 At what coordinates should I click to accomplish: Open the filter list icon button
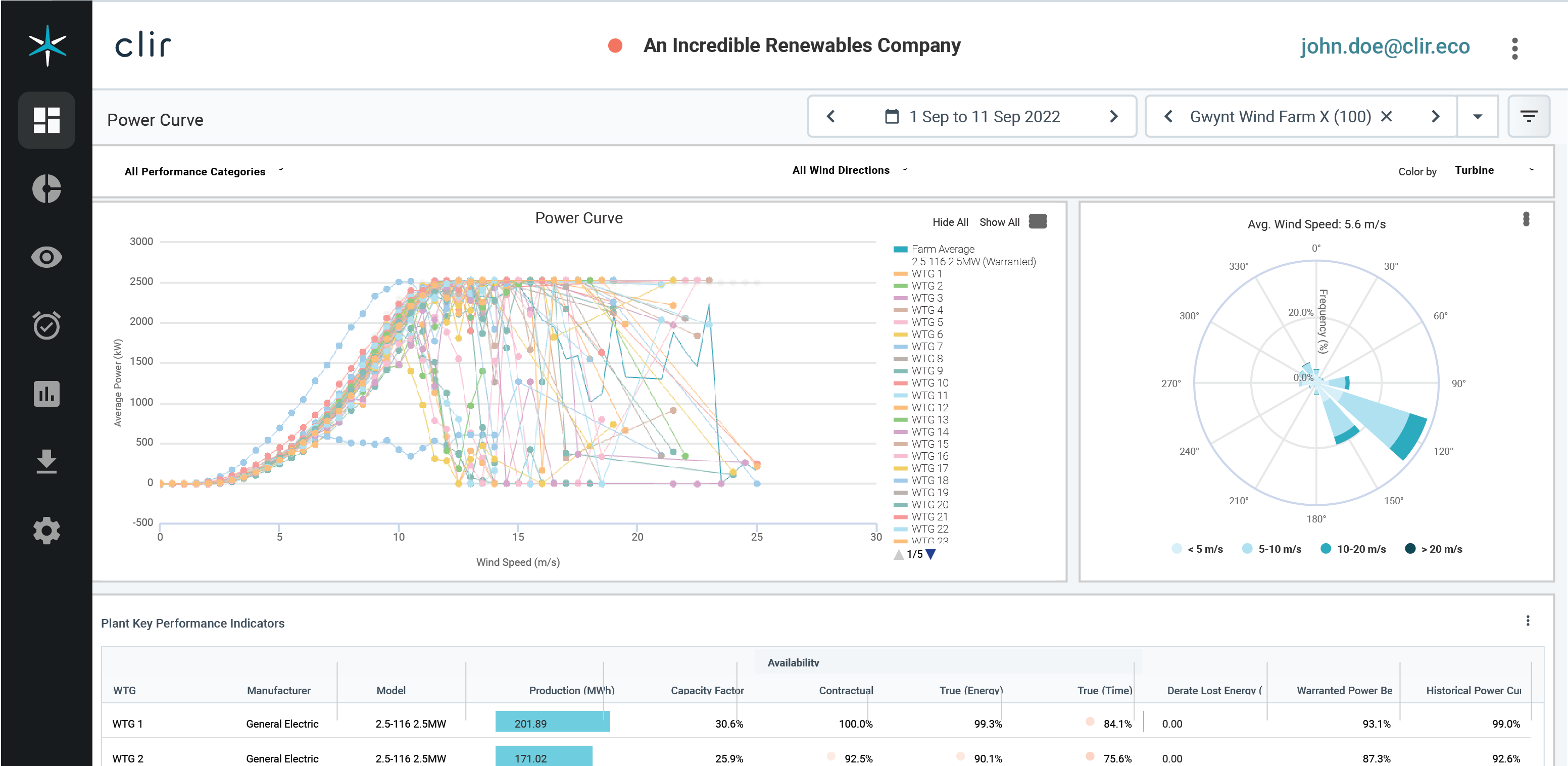click(x=1529, y=116)
